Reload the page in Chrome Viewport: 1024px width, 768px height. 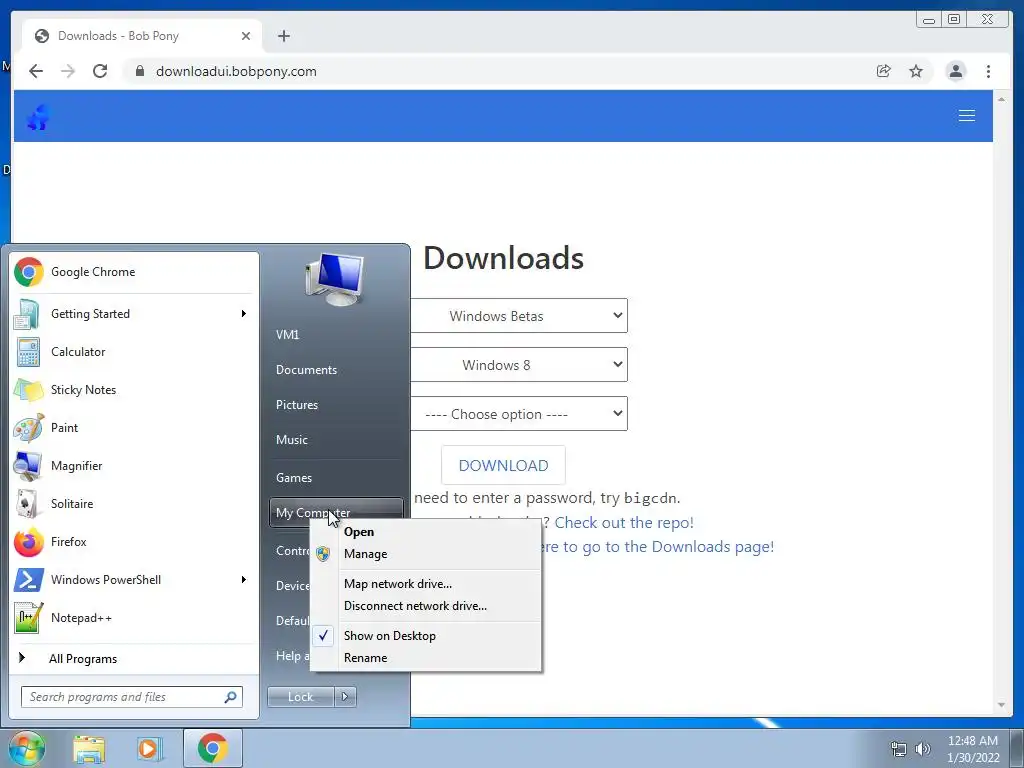100,71
